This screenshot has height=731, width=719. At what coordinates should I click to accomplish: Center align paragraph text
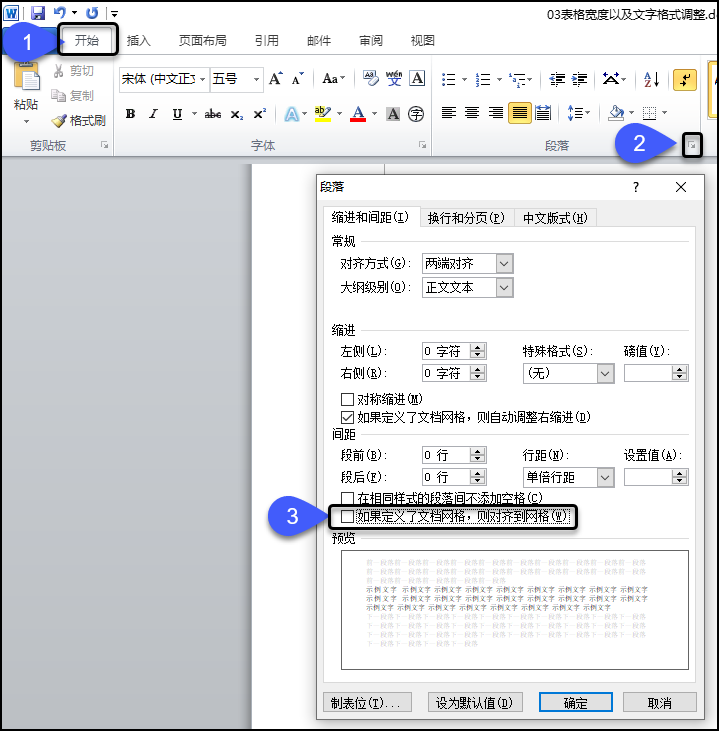472,113
